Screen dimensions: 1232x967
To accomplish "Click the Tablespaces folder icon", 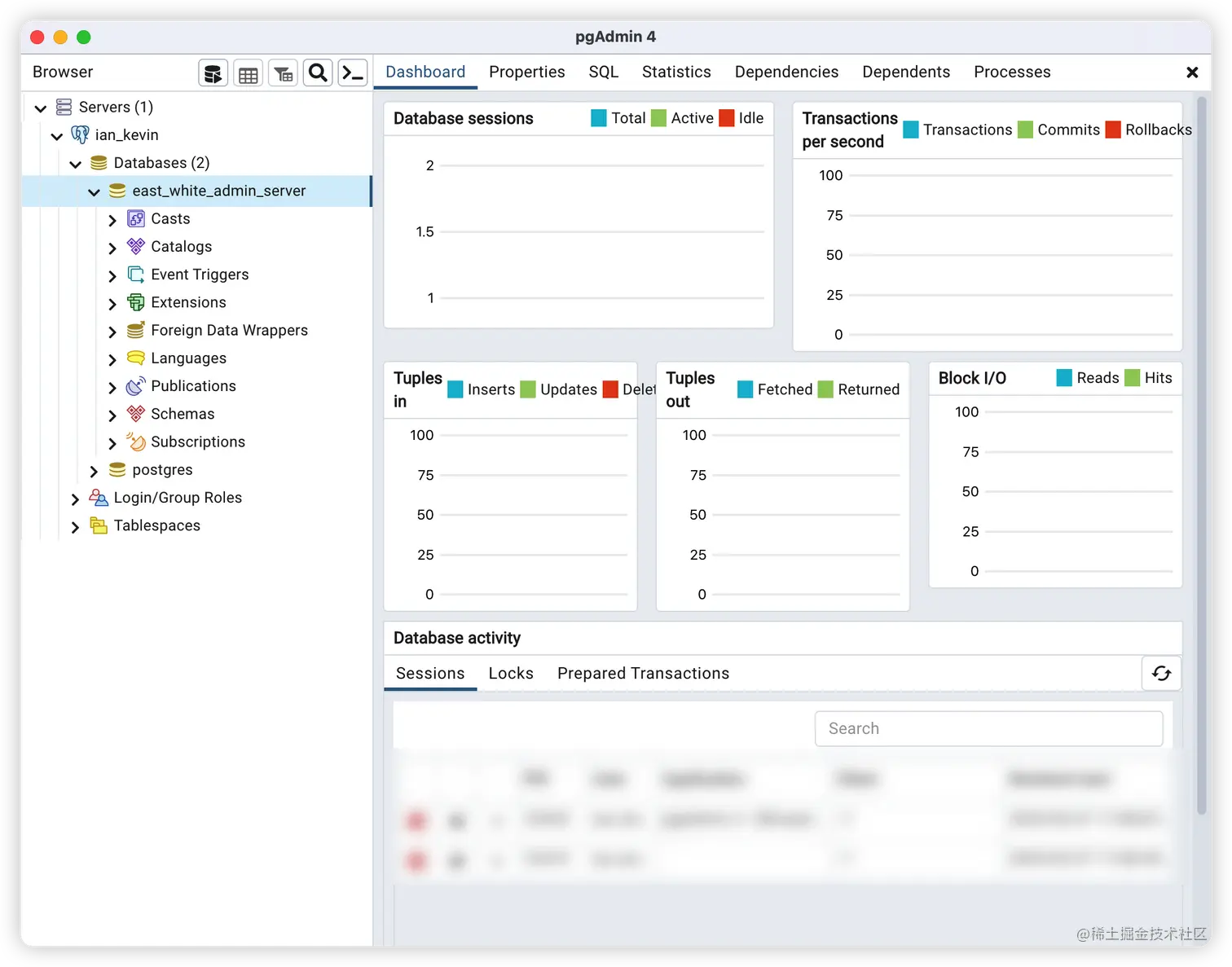I will 99,525.
